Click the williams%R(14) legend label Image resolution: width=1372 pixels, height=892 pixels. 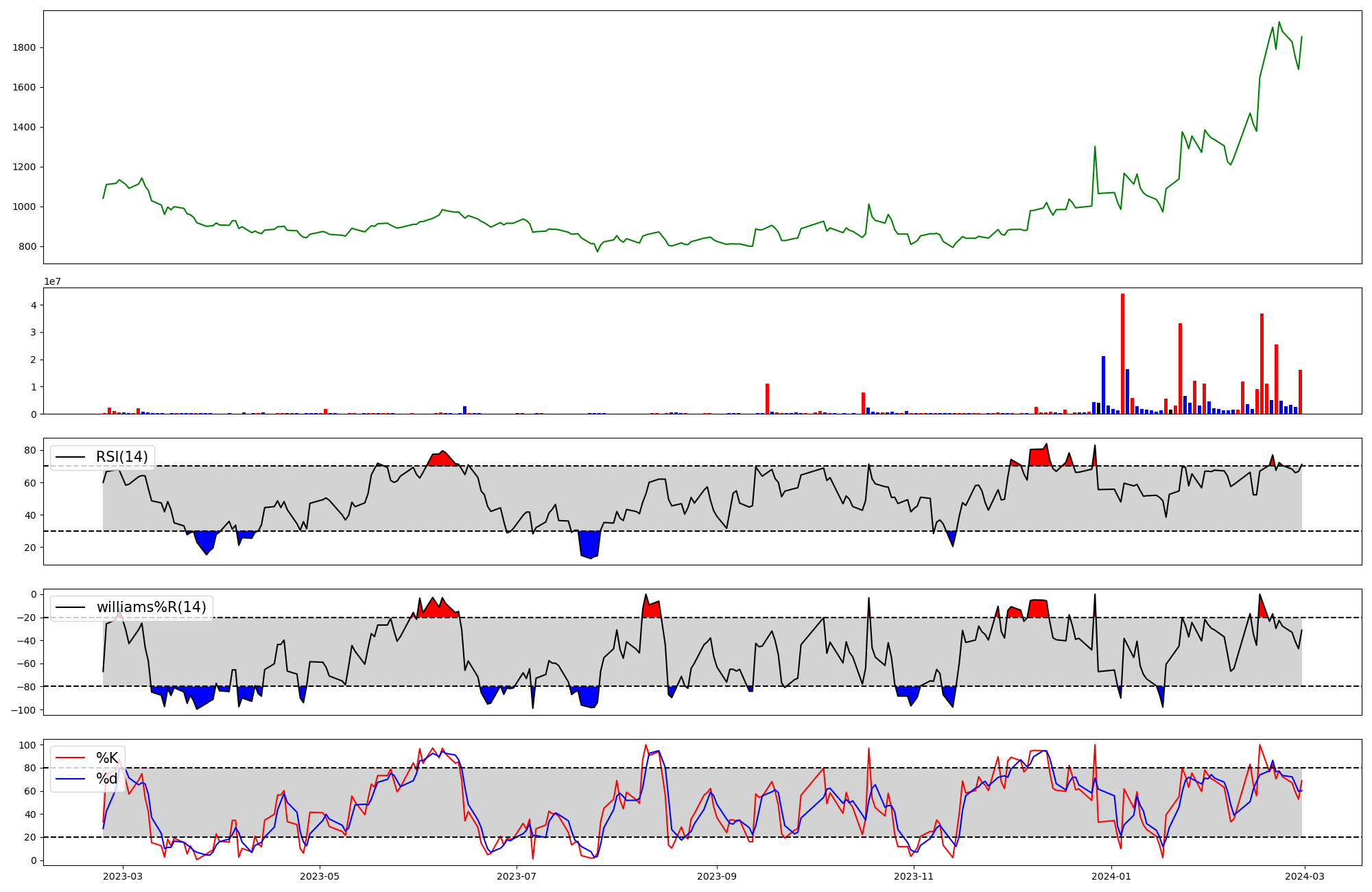point(151,607)
